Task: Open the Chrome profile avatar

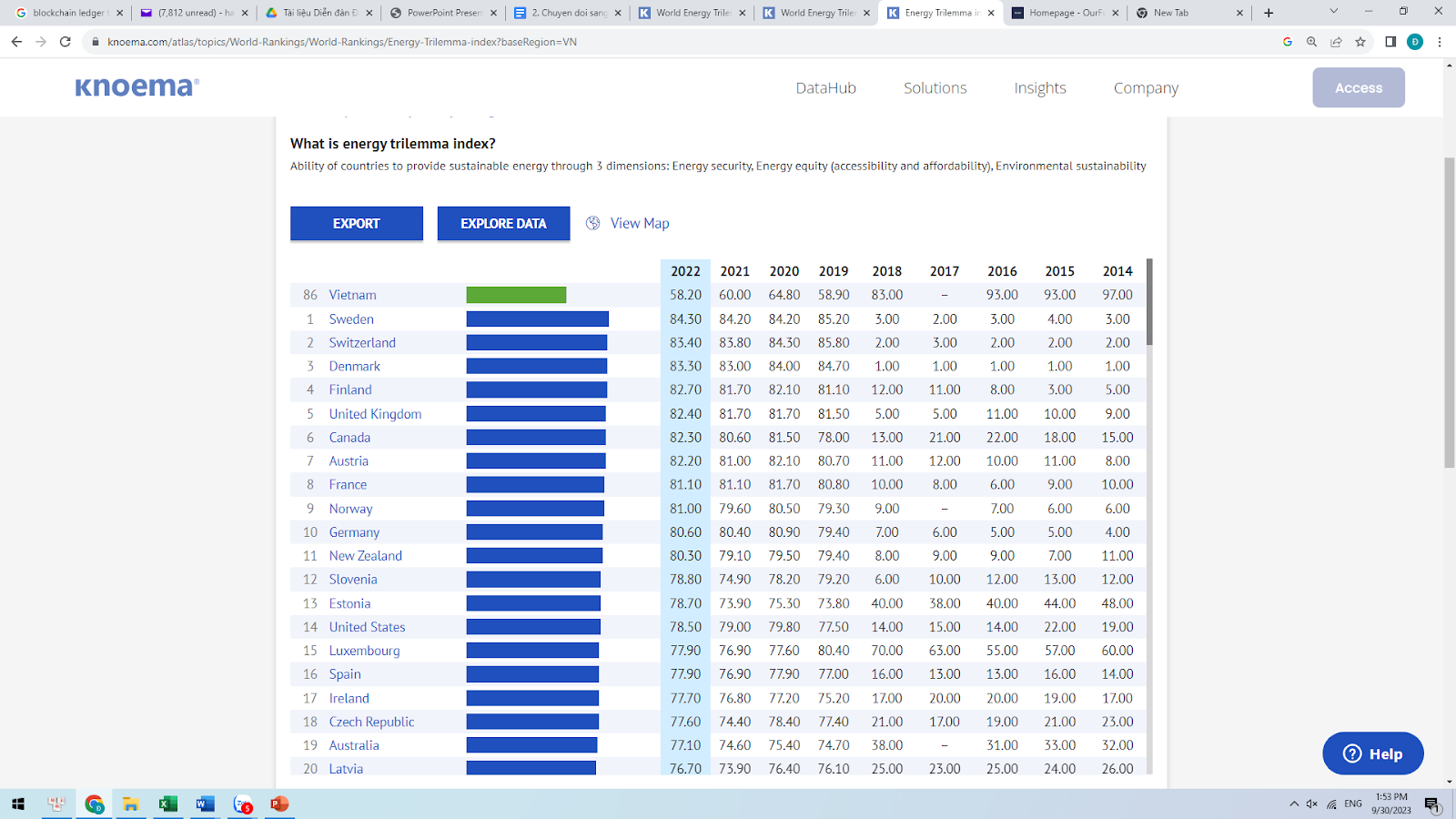Action: coord(1415,42)
